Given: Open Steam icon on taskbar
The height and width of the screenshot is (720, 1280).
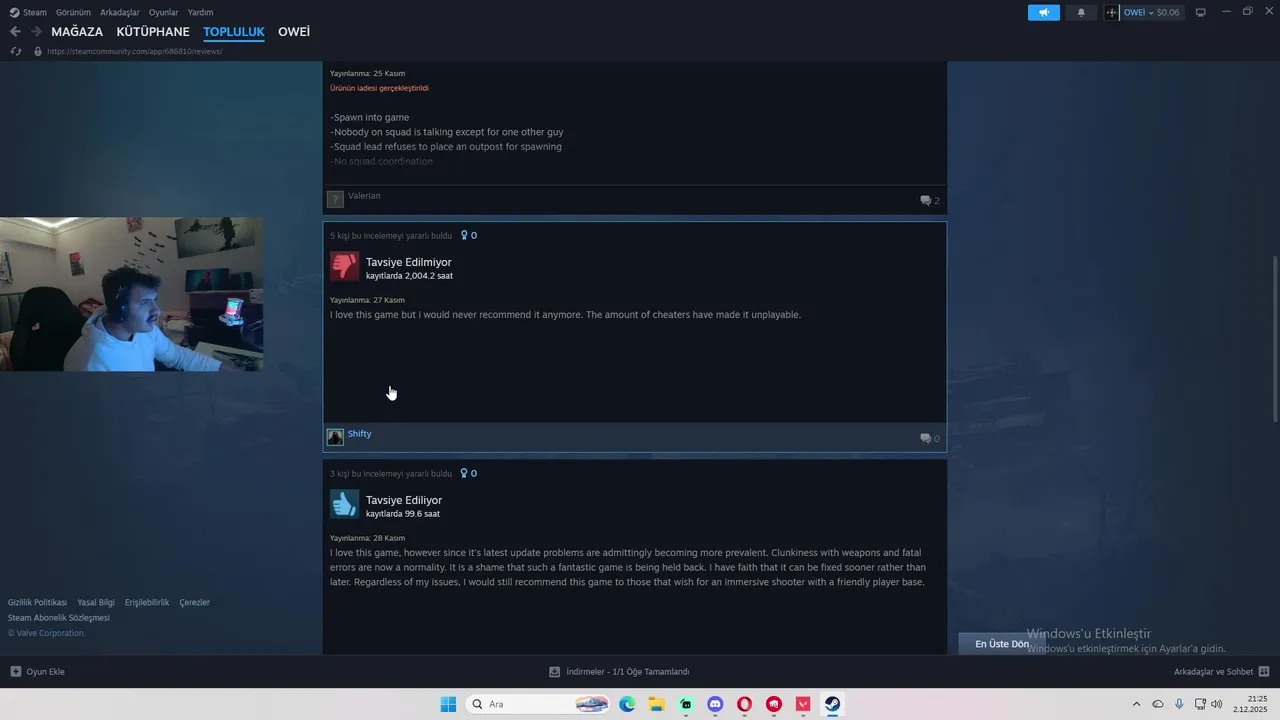Looking at the screenshot, I should [832, 704].
